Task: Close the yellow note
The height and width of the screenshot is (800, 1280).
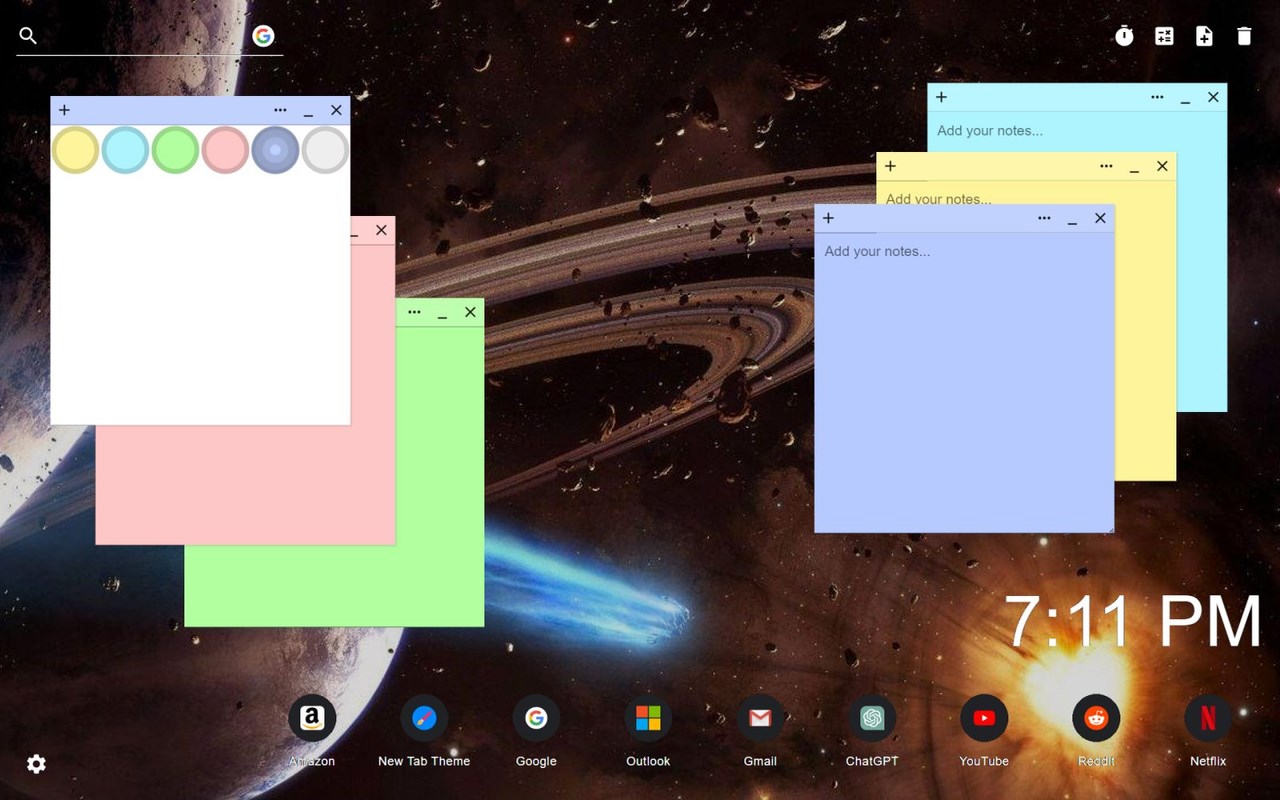Action: click(1162, 166)
